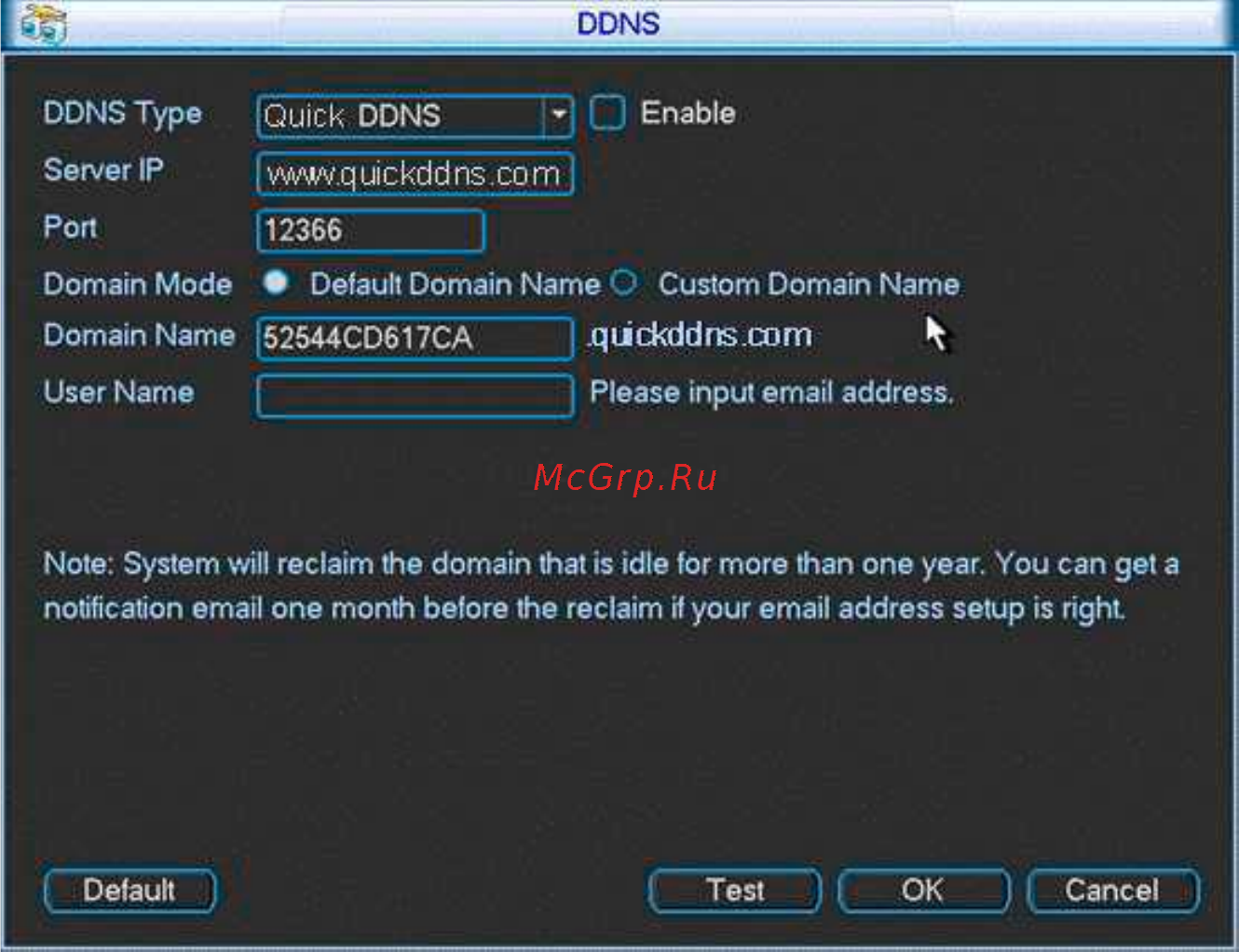Image resolution: width=1239 pixels, height=952 pixels.
Task: Click the 'Domain Mode' label
Action: click(138, 284)
